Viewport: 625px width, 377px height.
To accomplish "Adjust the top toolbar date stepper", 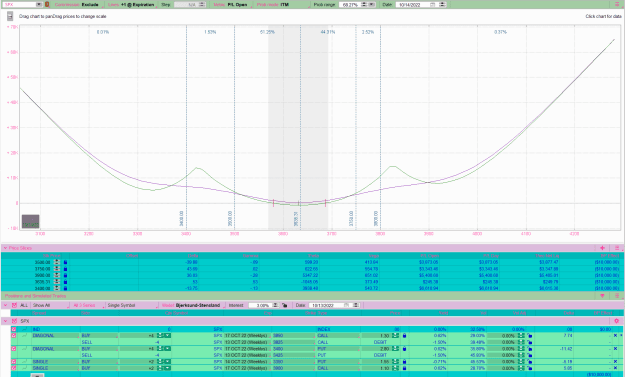I will click(442, 5).
